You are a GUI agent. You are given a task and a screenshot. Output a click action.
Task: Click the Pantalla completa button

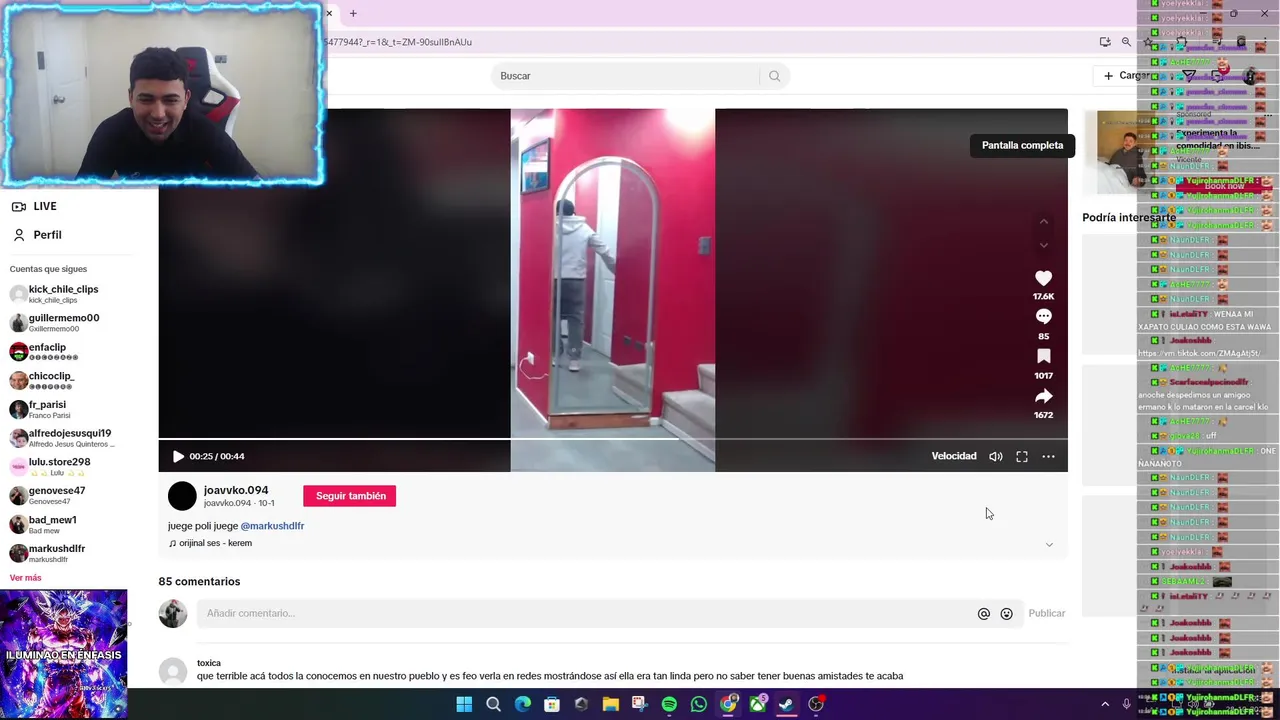[x=1022, y=145]
